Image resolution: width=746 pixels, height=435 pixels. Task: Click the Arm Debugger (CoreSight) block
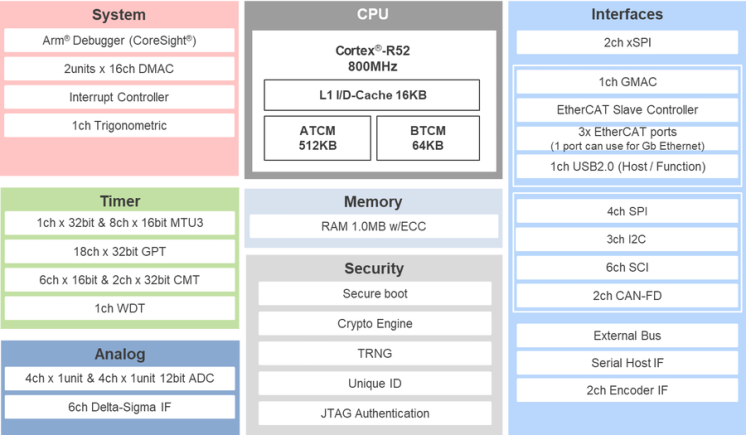pos(119,40)
